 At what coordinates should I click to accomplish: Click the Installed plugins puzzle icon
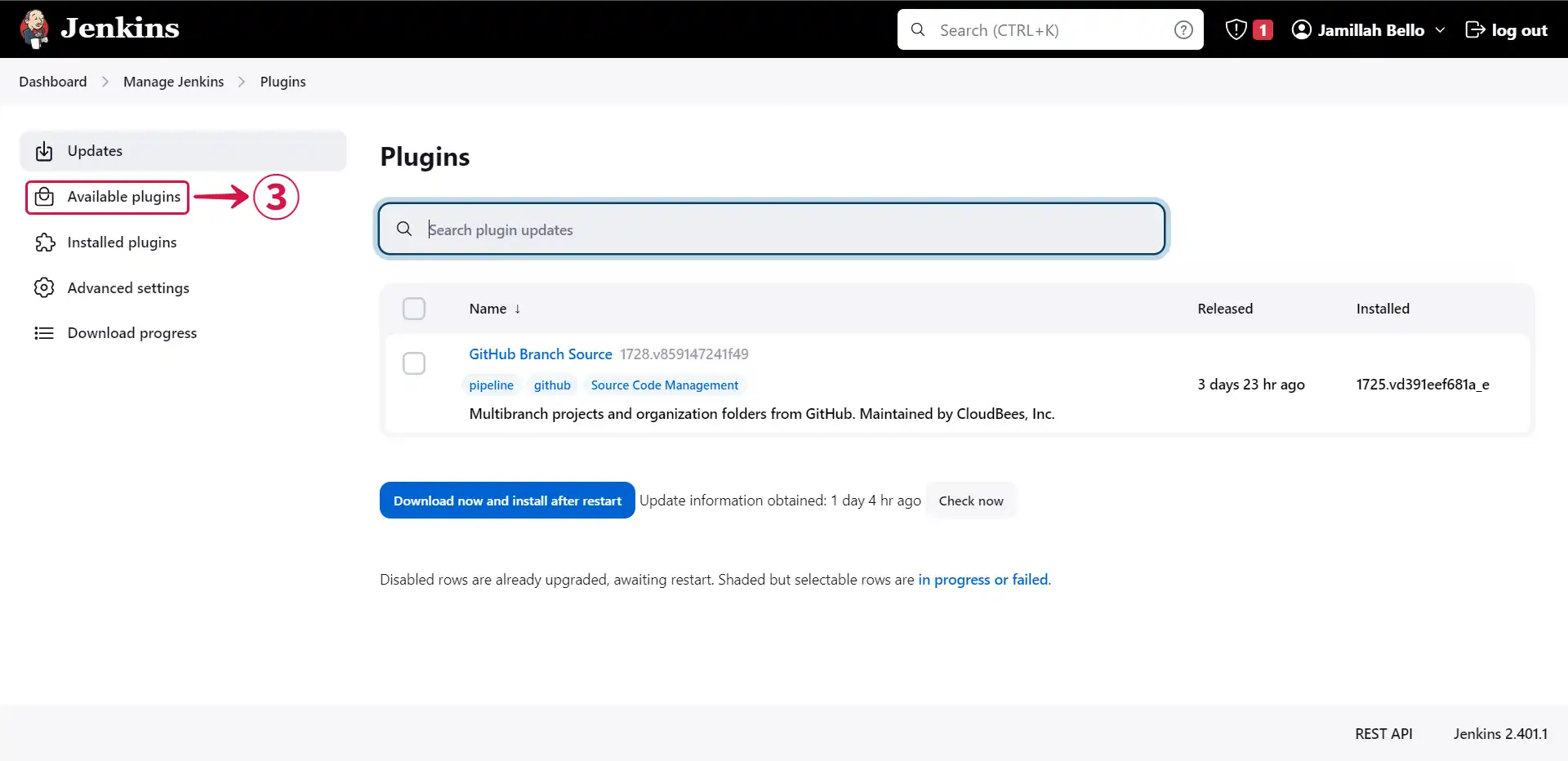[x=45, y=243]
